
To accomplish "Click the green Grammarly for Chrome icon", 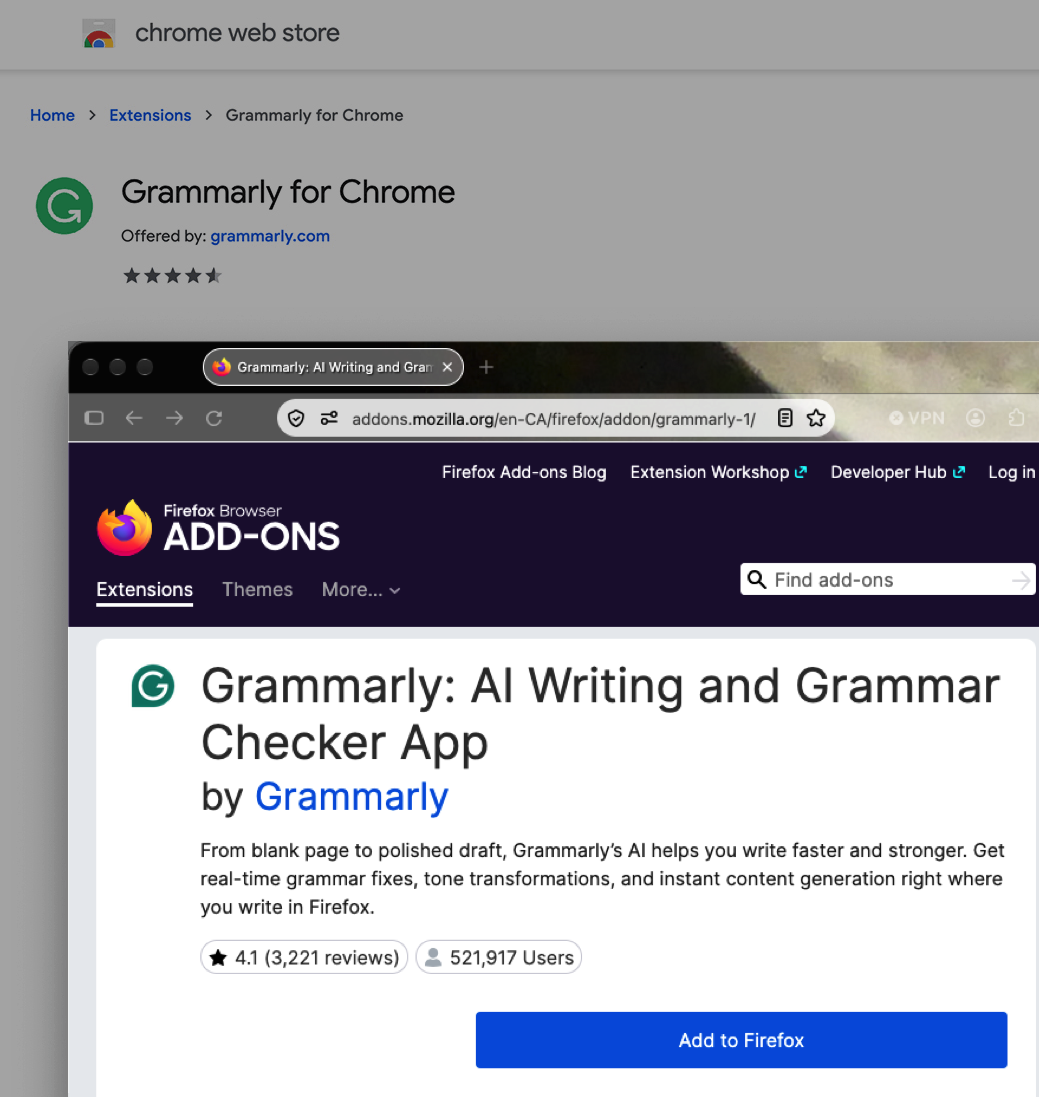I will pyautogui.click(x=64, y=206).
